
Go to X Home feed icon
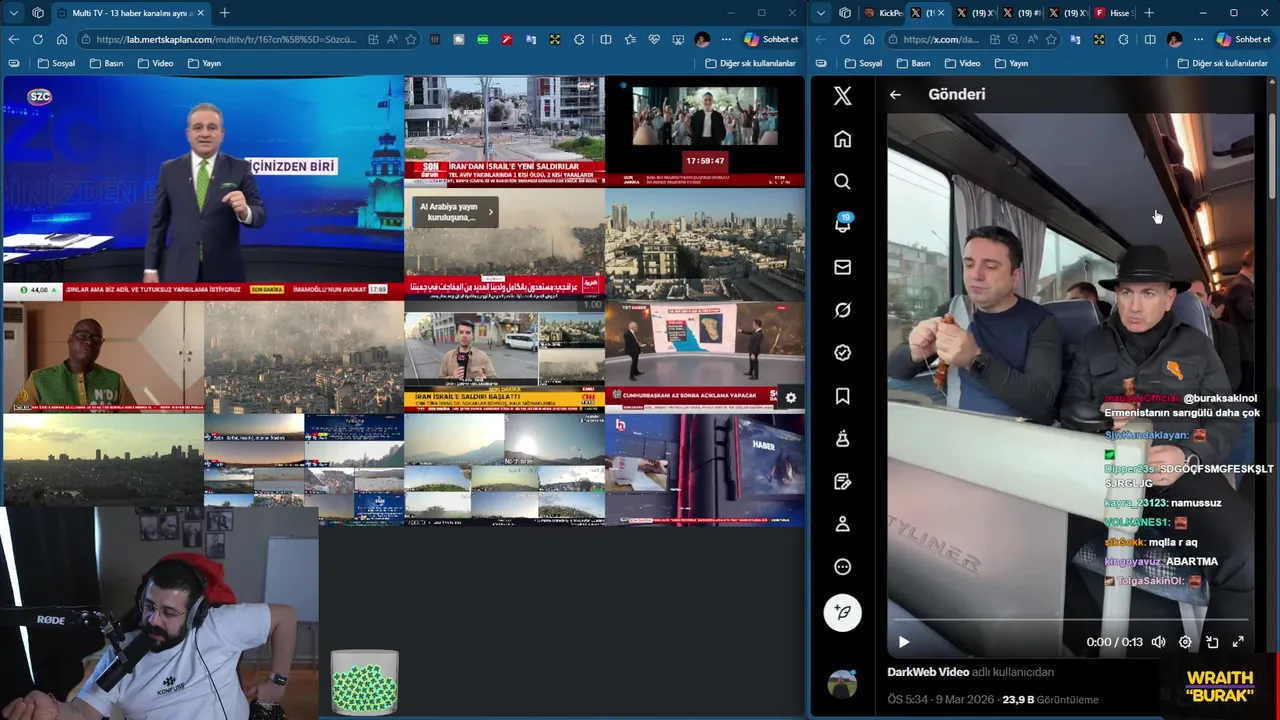coord(842,139)
